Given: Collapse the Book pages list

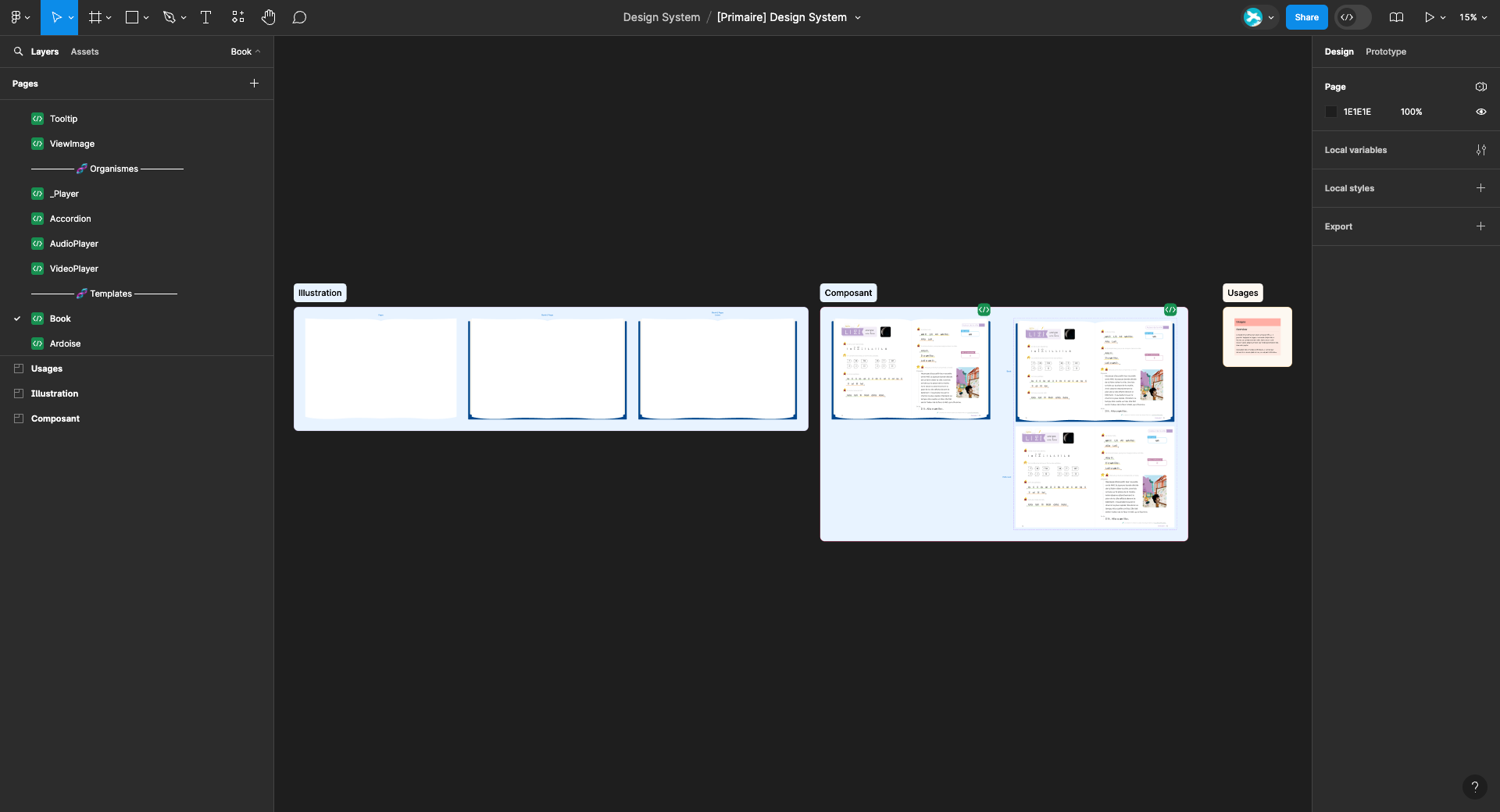Looking at the screenshot, I should tap(245, 52).
